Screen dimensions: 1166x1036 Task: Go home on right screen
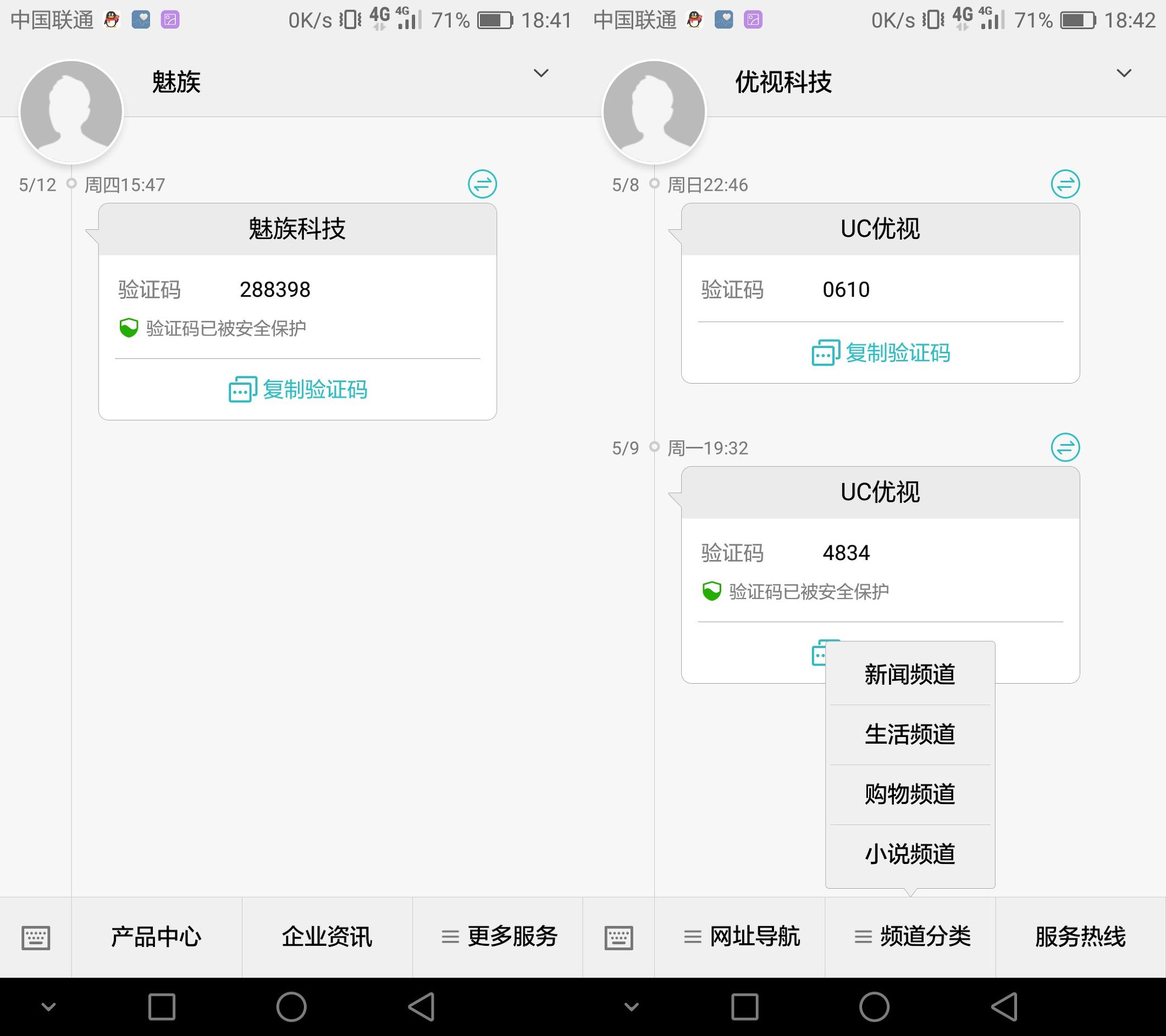click(x=875, y=1007)
